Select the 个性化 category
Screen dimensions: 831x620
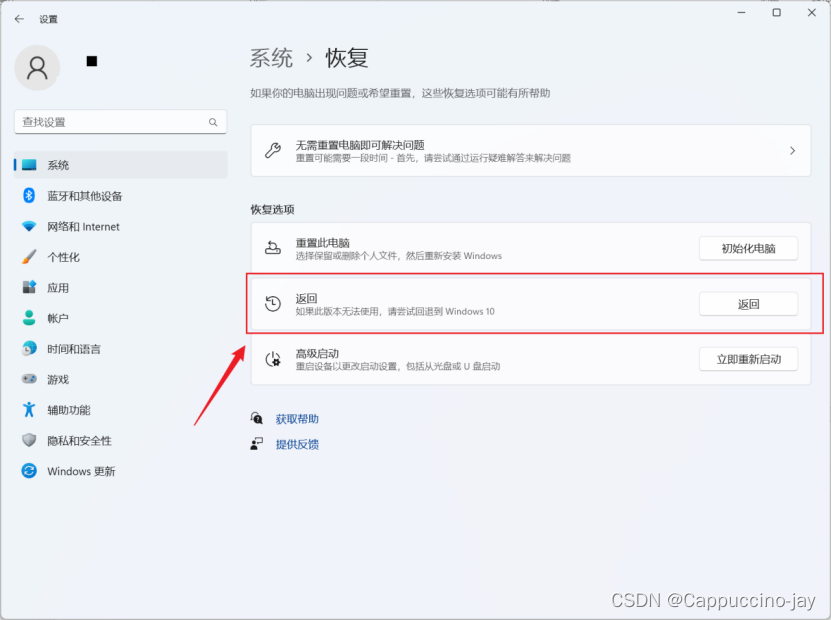[x=121, y=257]
